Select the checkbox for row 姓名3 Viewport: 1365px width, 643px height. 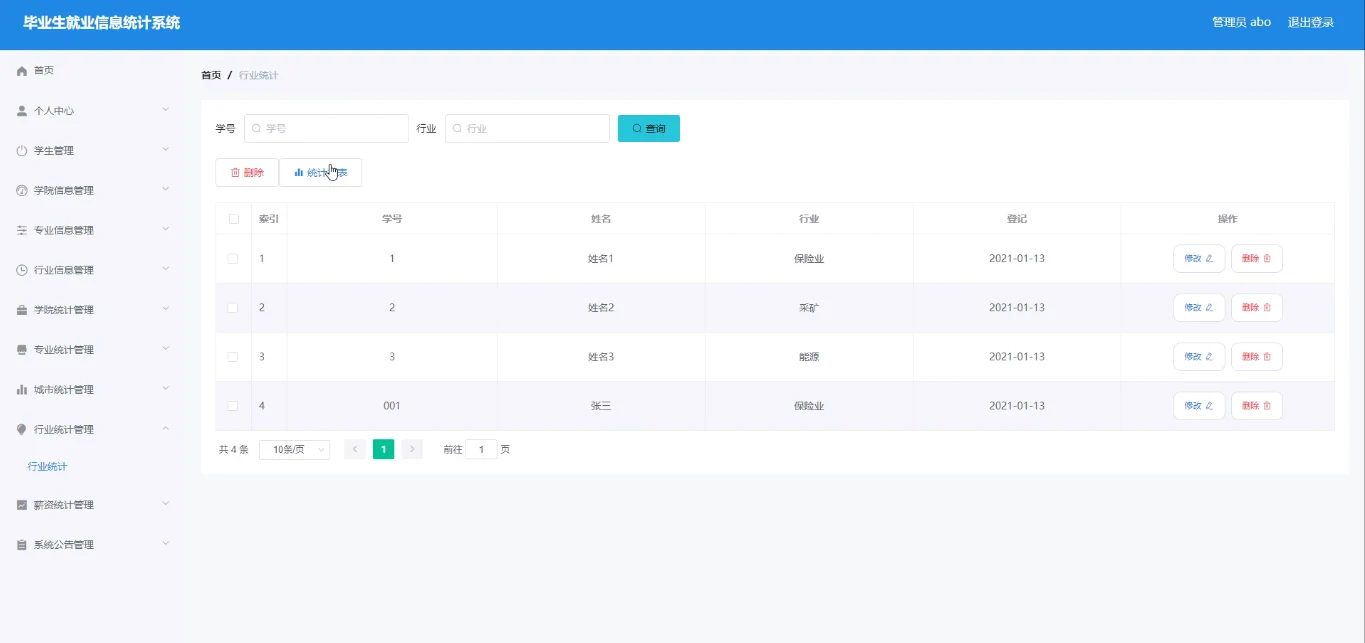click(233, 356)
